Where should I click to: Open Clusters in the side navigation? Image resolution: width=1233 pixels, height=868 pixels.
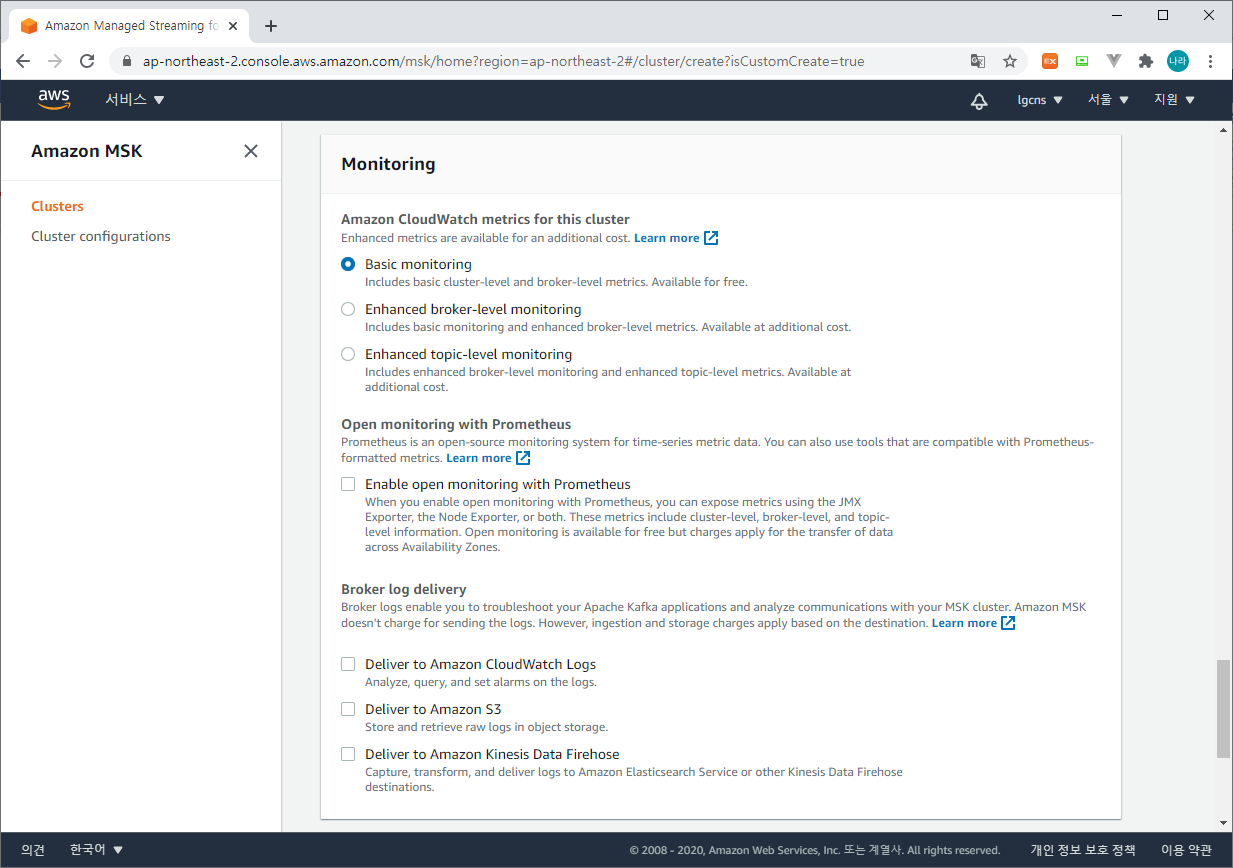[57, 206]
